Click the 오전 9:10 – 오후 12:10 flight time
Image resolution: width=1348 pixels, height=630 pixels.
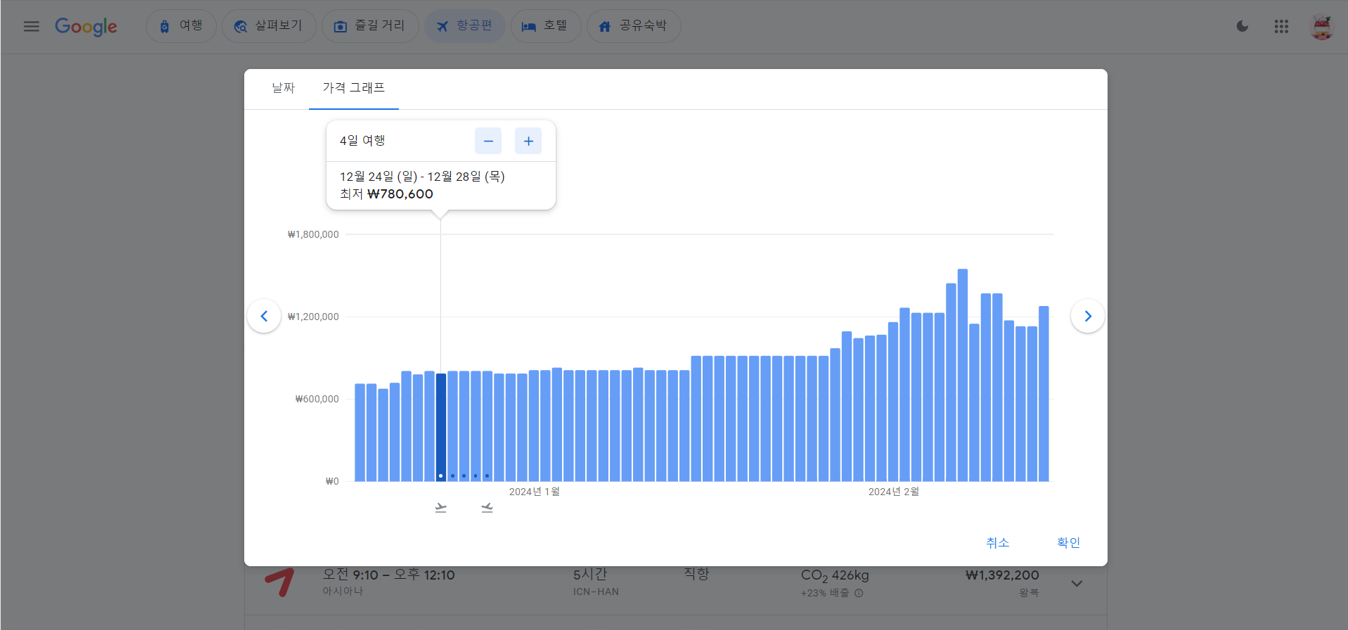(389, 575)
